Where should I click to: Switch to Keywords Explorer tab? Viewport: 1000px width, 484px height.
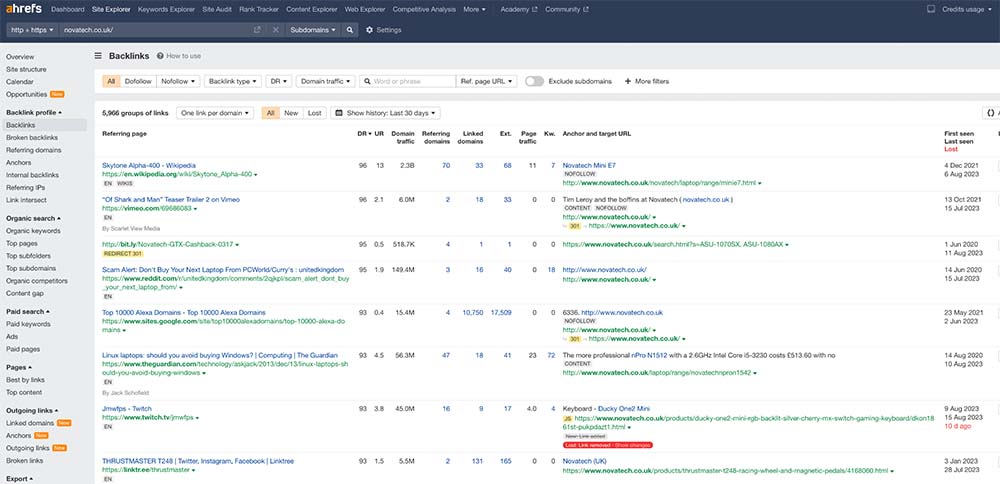click(166, 9)
